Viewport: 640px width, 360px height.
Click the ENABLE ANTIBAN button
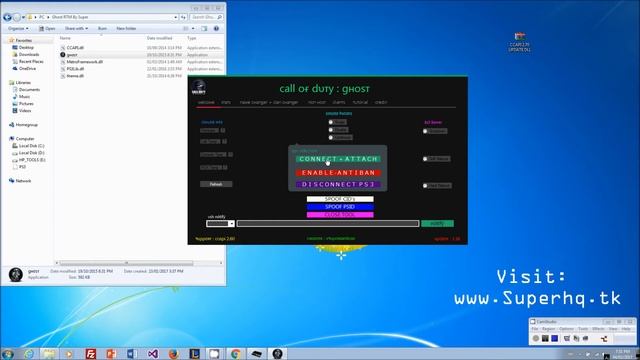coord(338,173)
